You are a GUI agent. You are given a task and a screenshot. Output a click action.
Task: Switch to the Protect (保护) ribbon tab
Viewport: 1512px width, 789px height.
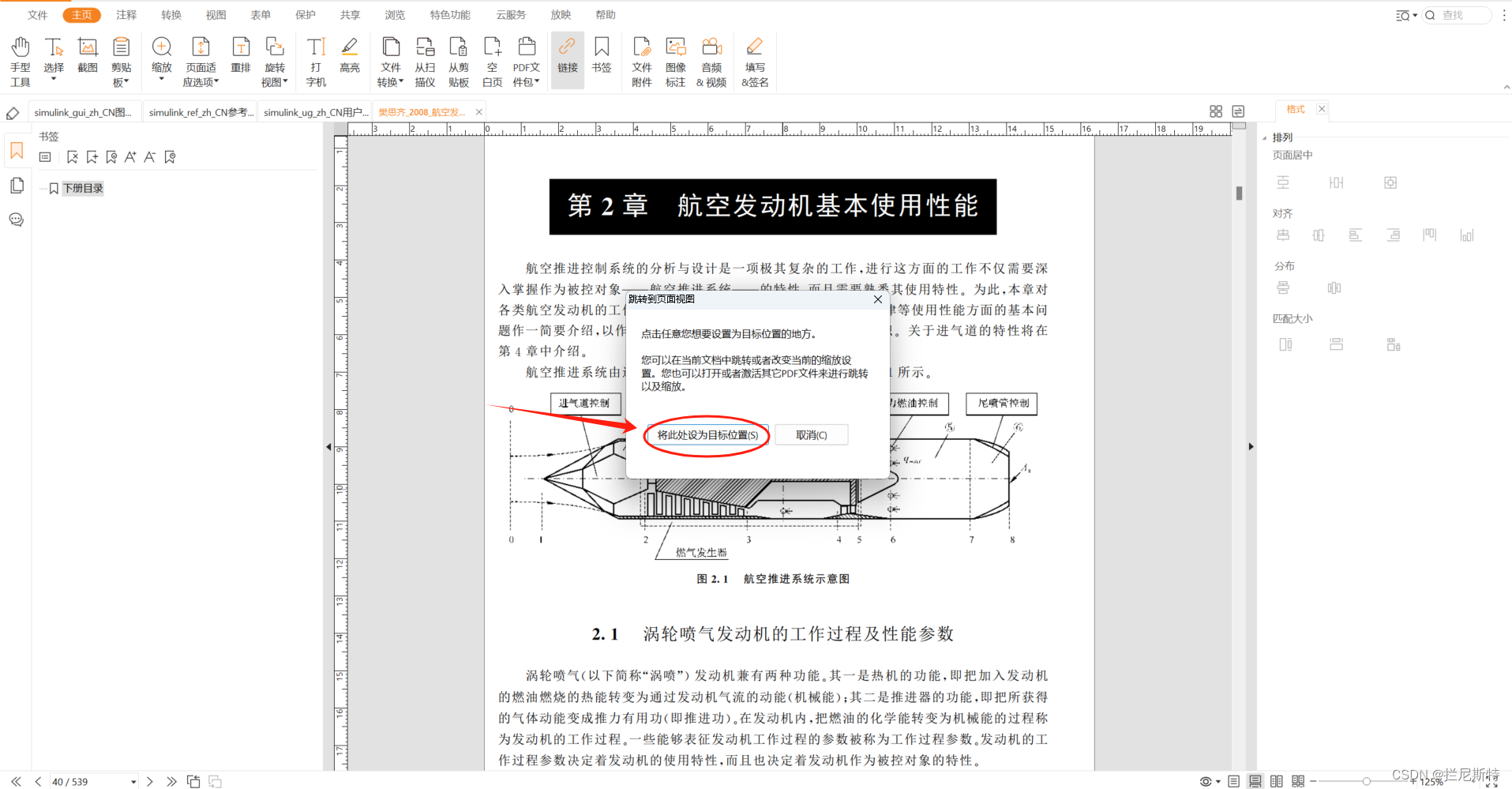coord(306,15)
